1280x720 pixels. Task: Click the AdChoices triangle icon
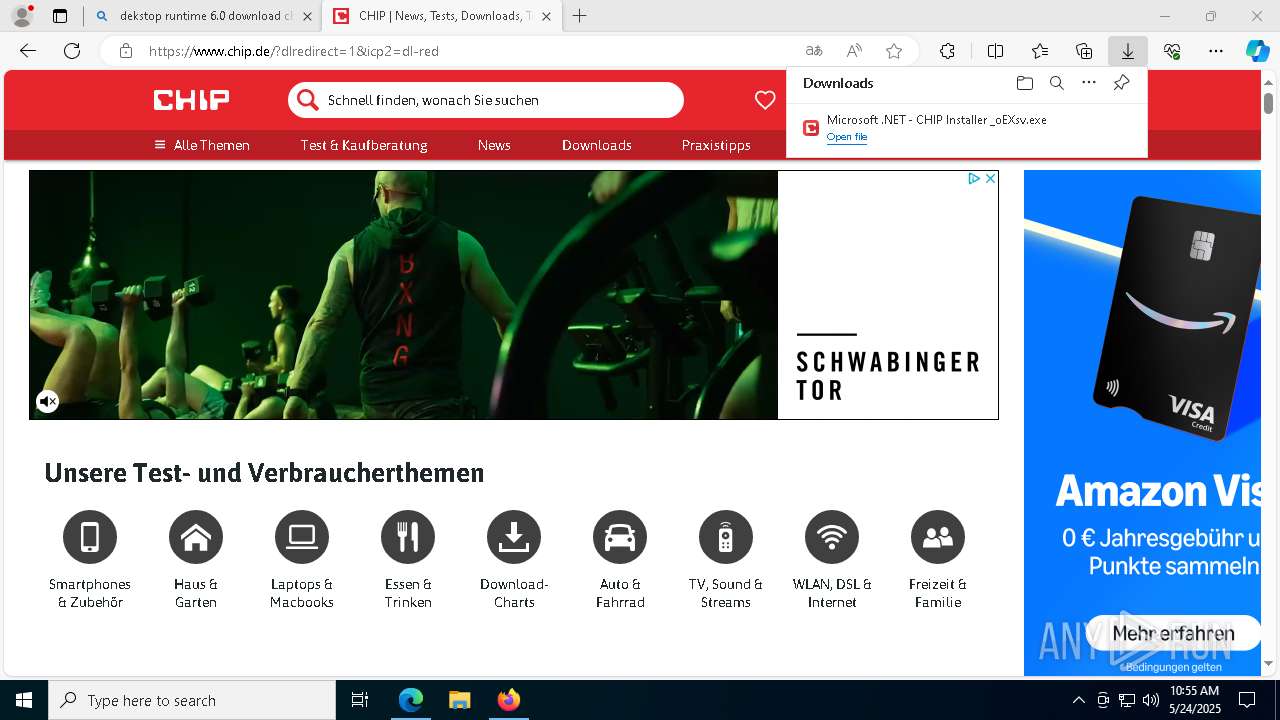point(973,178)
